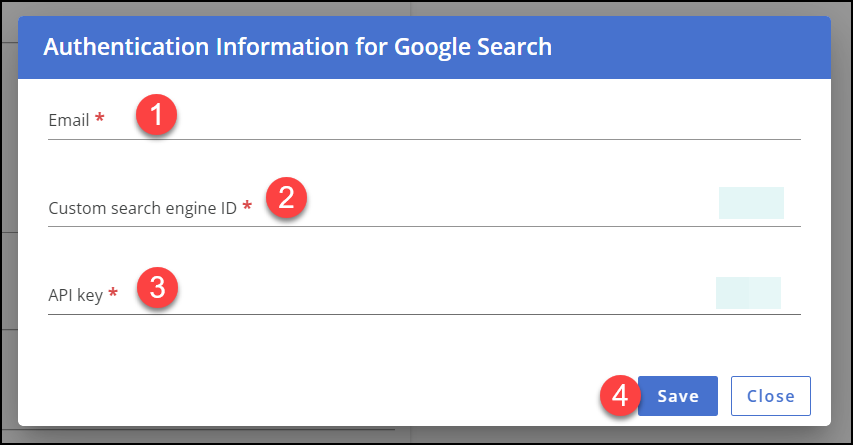Click the asterisk after Custom search engine ID
This screenshot has width=853, height=445.
(247, 208)
